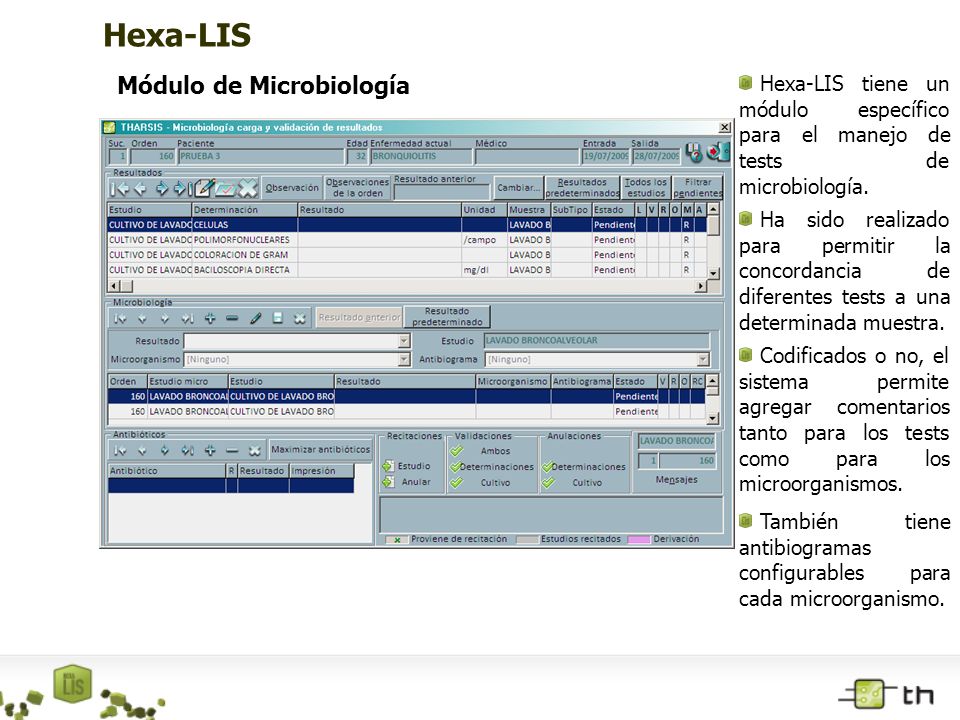Edit record with Microbiología pencil icon
This screenshot has height=720, width=960.
click(255, 318)
